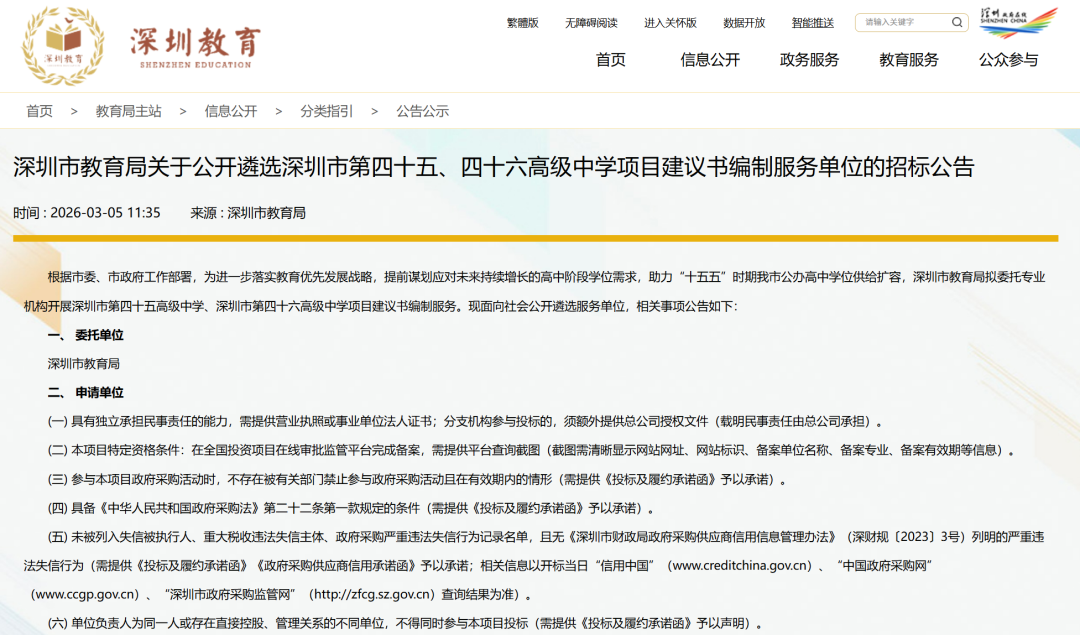
Task: Click inside the keyword search input field
Action: (900, 22)
